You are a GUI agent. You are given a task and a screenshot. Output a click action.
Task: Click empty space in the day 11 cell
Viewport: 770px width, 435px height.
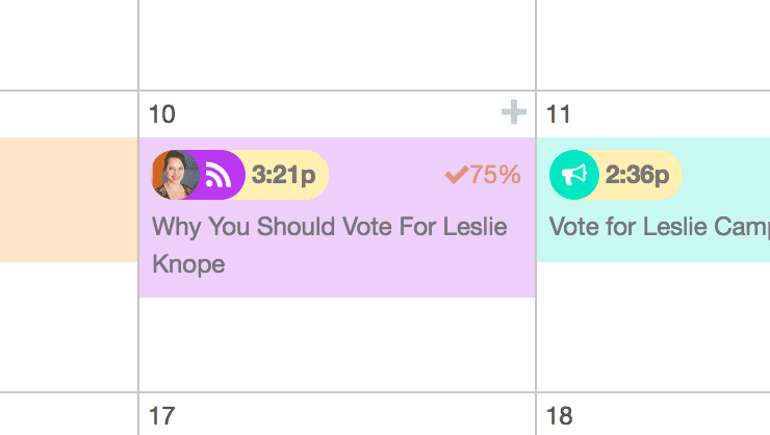[x=653, y=326]
